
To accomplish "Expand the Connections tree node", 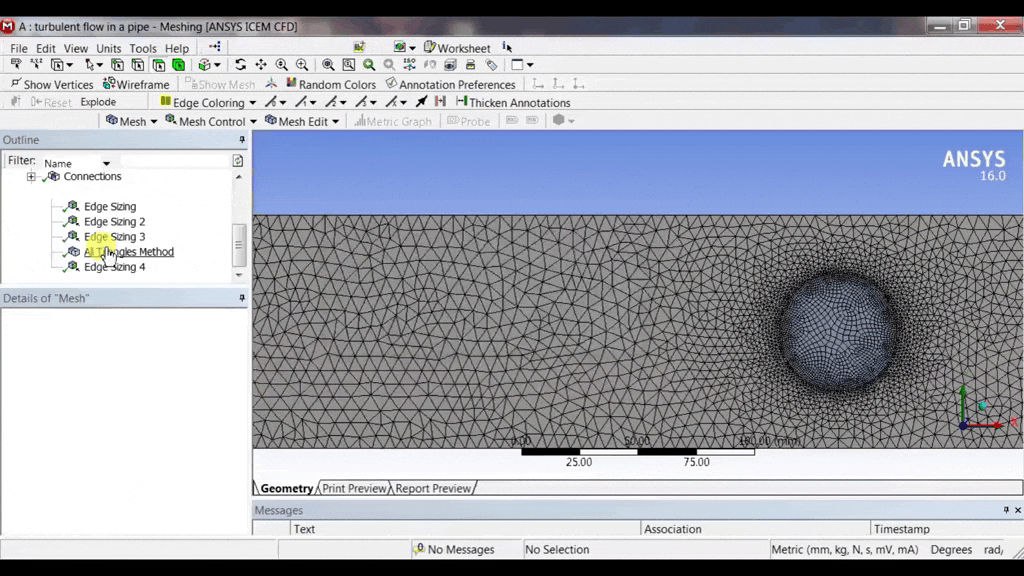I will coord(31,177).
